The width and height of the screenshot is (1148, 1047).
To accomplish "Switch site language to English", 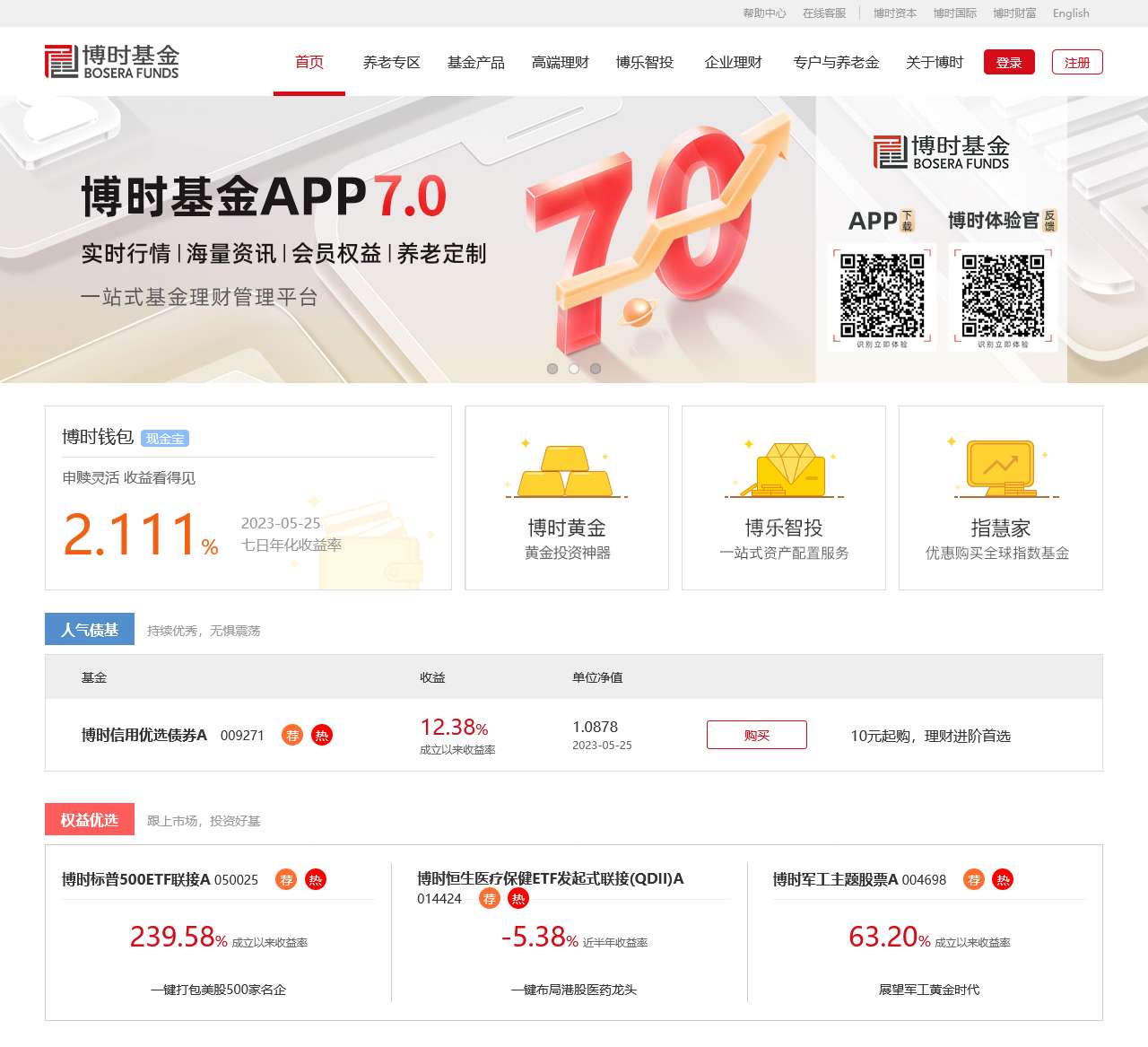I will point(1071,13).
